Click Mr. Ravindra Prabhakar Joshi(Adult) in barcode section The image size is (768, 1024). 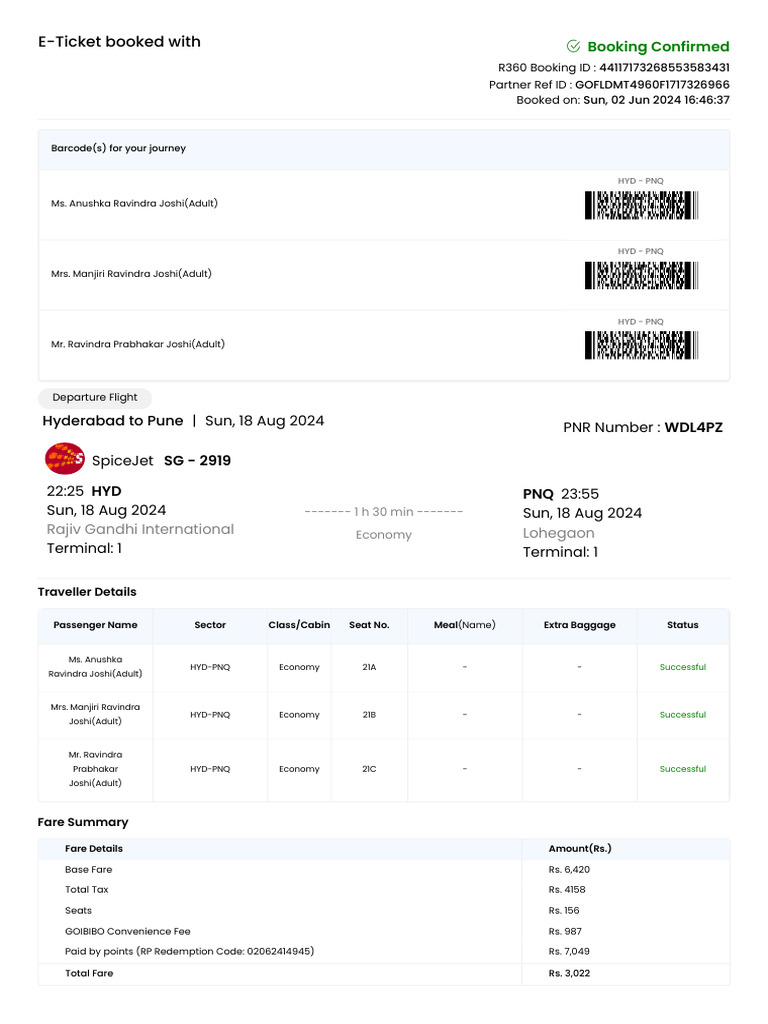click(138, 344)
